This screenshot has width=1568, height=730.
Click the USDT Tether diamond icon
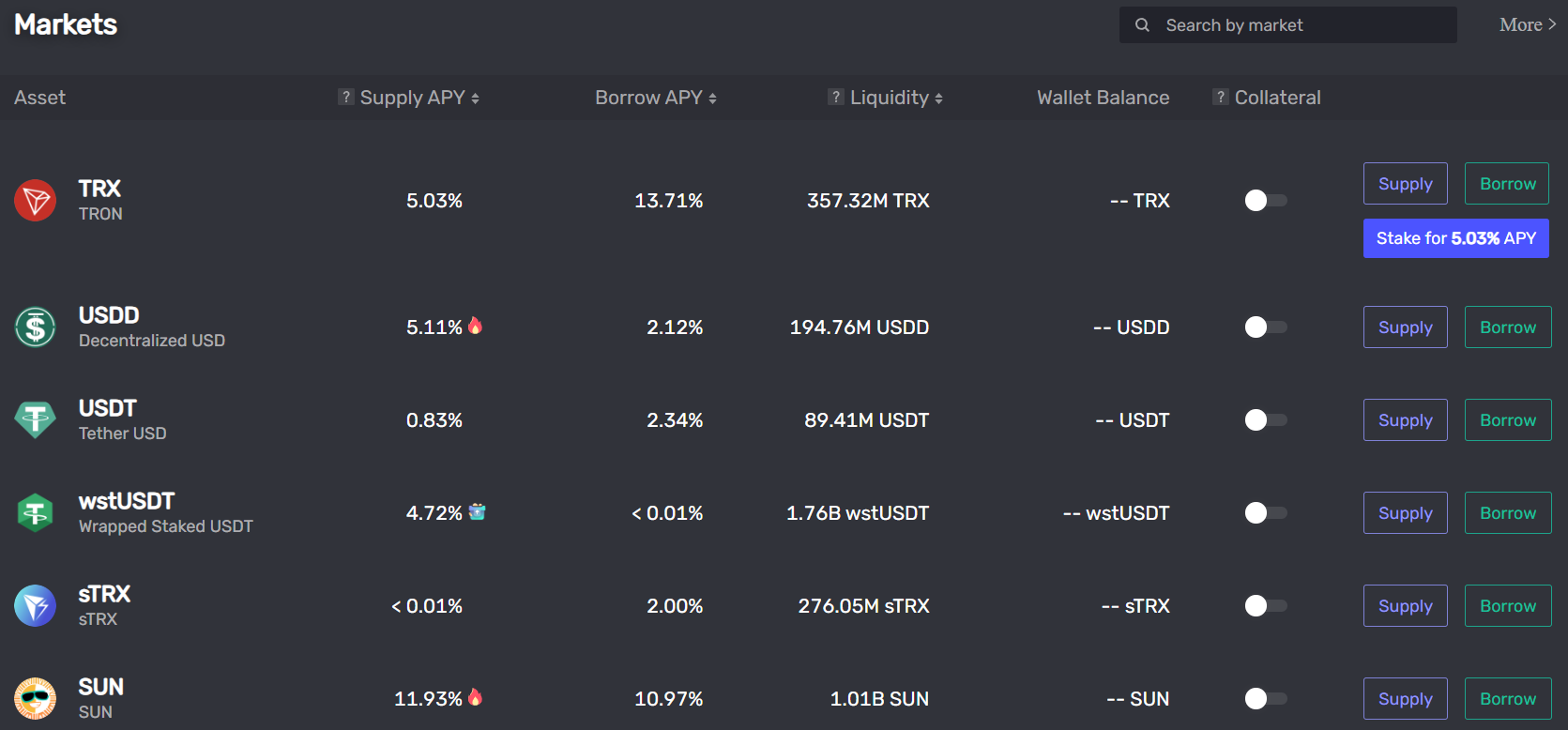click(35, 420)
